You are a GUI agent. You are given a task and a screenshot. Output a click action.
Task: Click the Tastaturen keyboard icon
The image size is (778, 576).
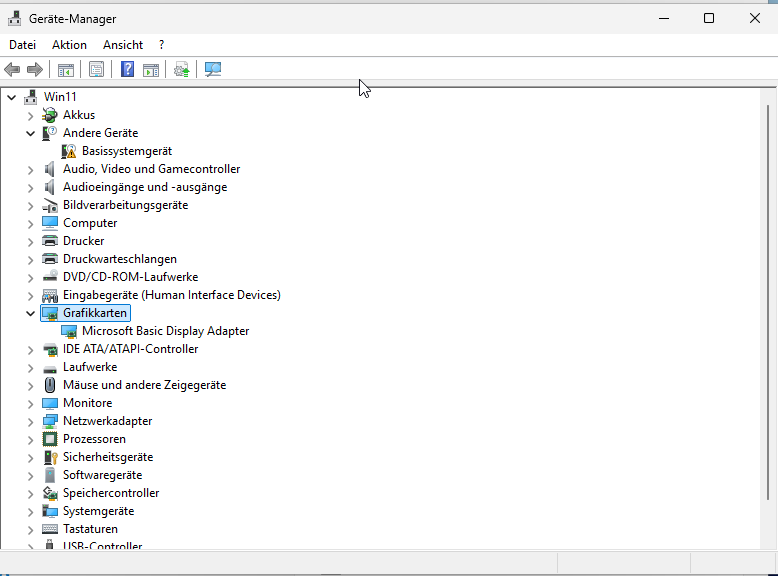click(x=50, y=529)
